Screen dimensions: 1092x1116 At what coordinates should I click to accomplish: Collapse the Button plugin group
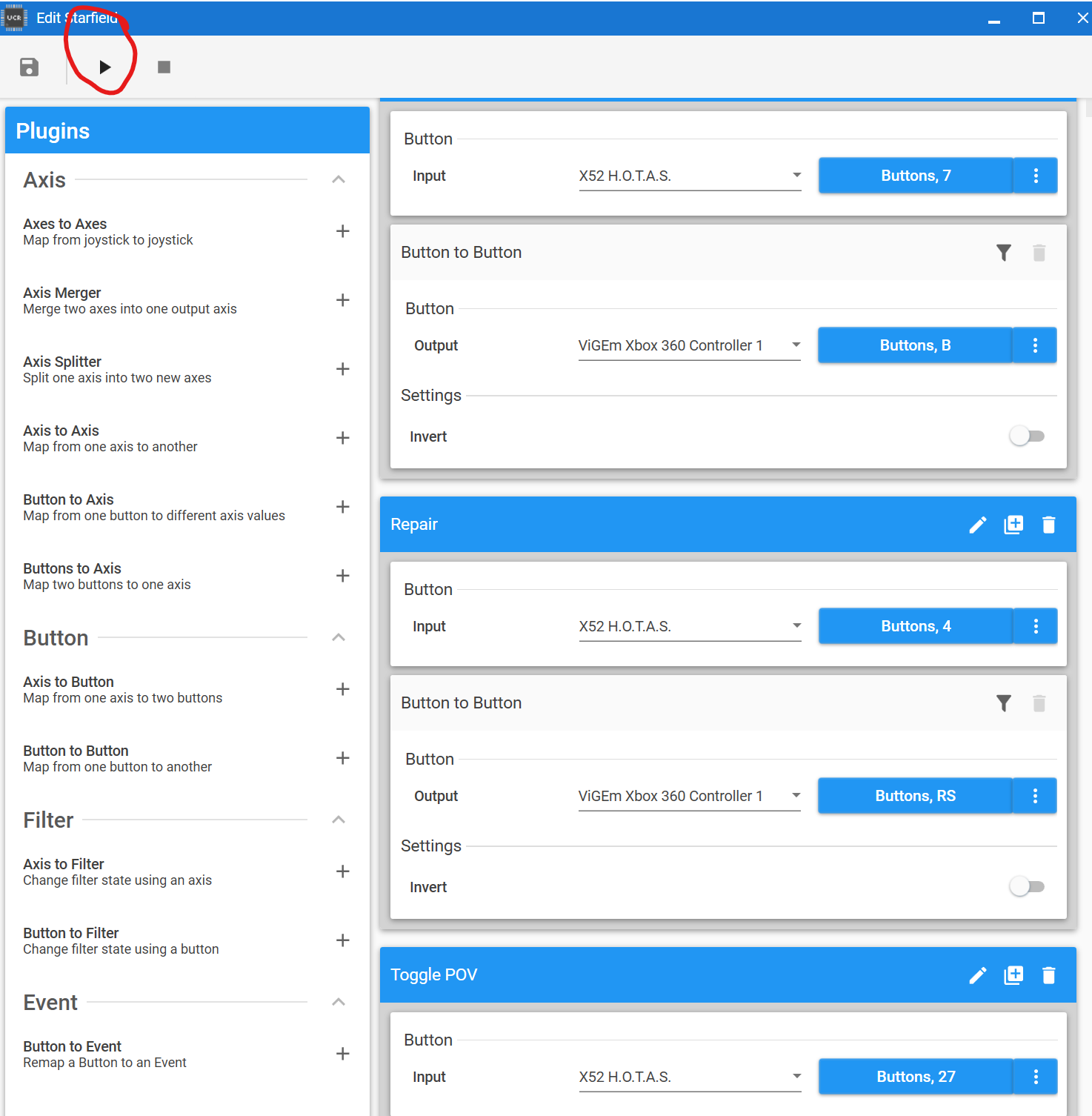[339, 637]
